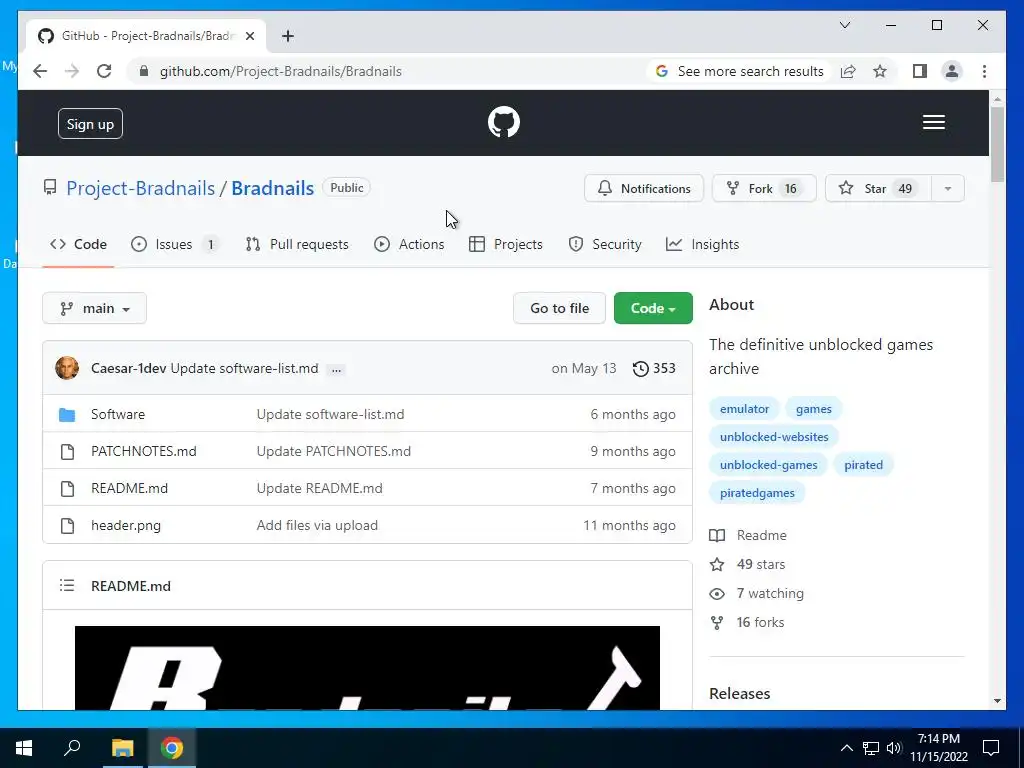Open the Pull requests tab

297,244
